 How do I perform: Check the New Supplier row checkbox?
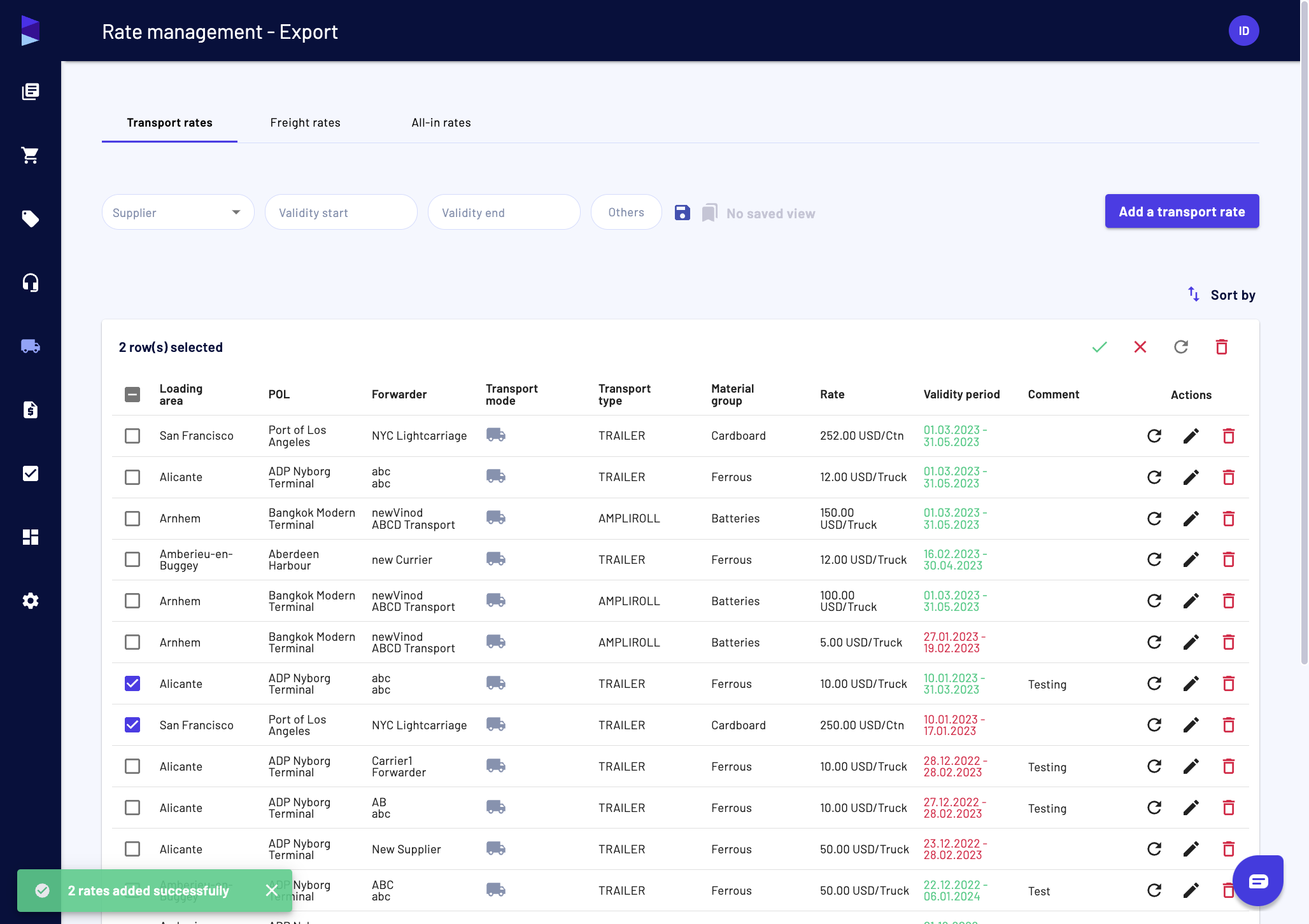coord(132,849)
